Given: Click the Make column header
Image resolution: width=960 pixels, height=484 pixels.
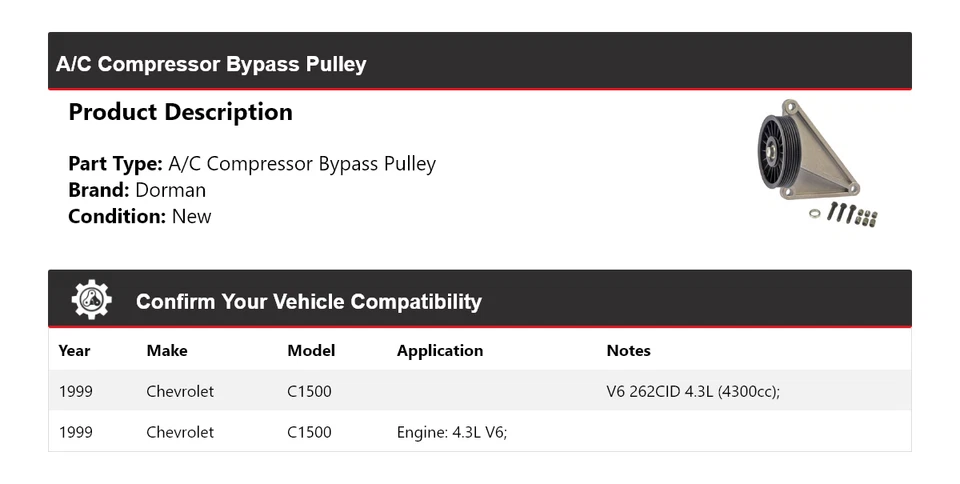Looking at the screenshot, I should coord(166,350).
